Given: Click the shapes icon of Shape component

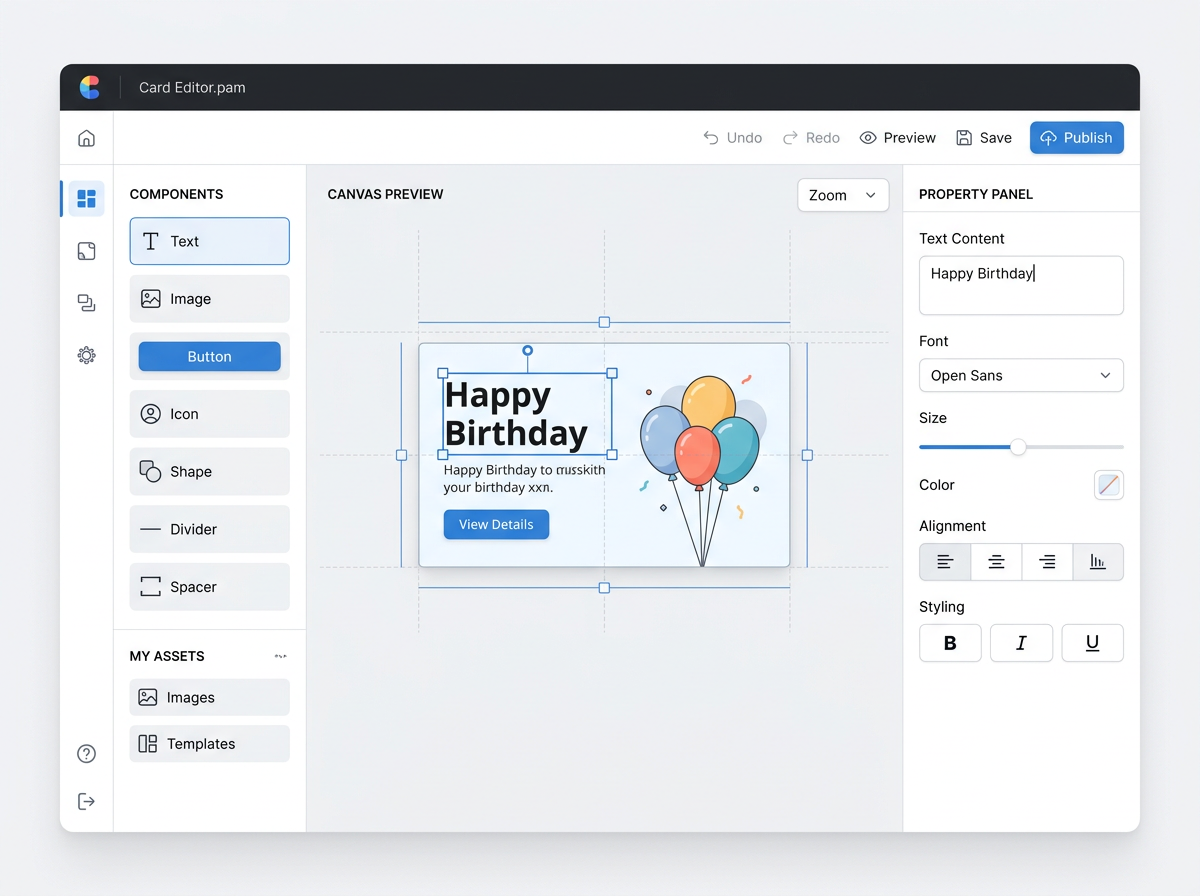Looking at the screenshot, I should pos(151,471).
